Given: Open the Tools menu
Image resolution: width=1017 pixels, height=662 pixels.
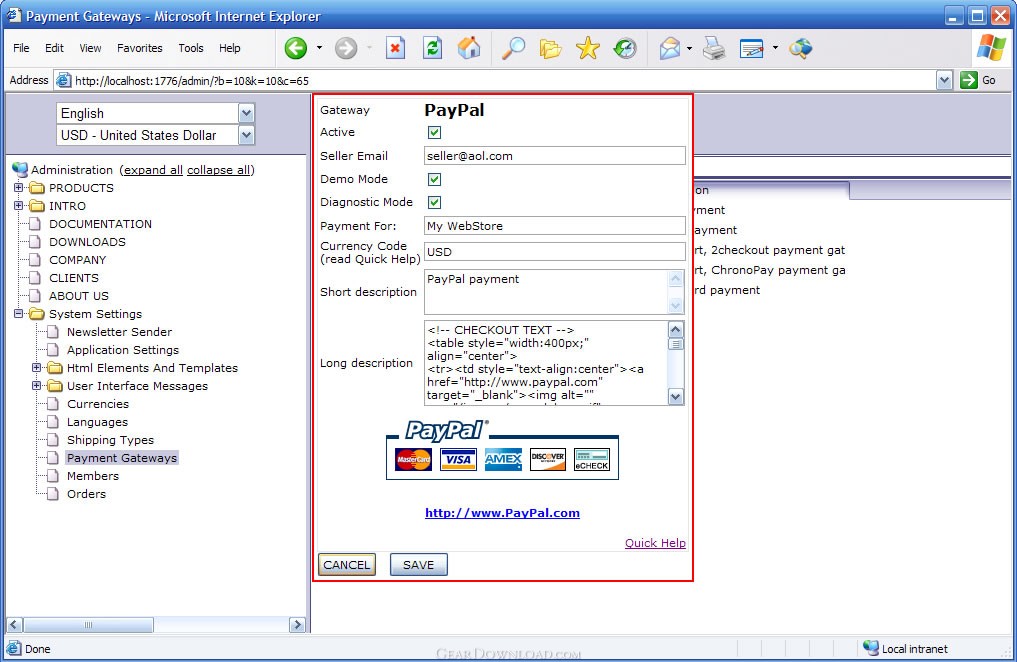Looking at the screenshot, I should click(x=191, y=48).
